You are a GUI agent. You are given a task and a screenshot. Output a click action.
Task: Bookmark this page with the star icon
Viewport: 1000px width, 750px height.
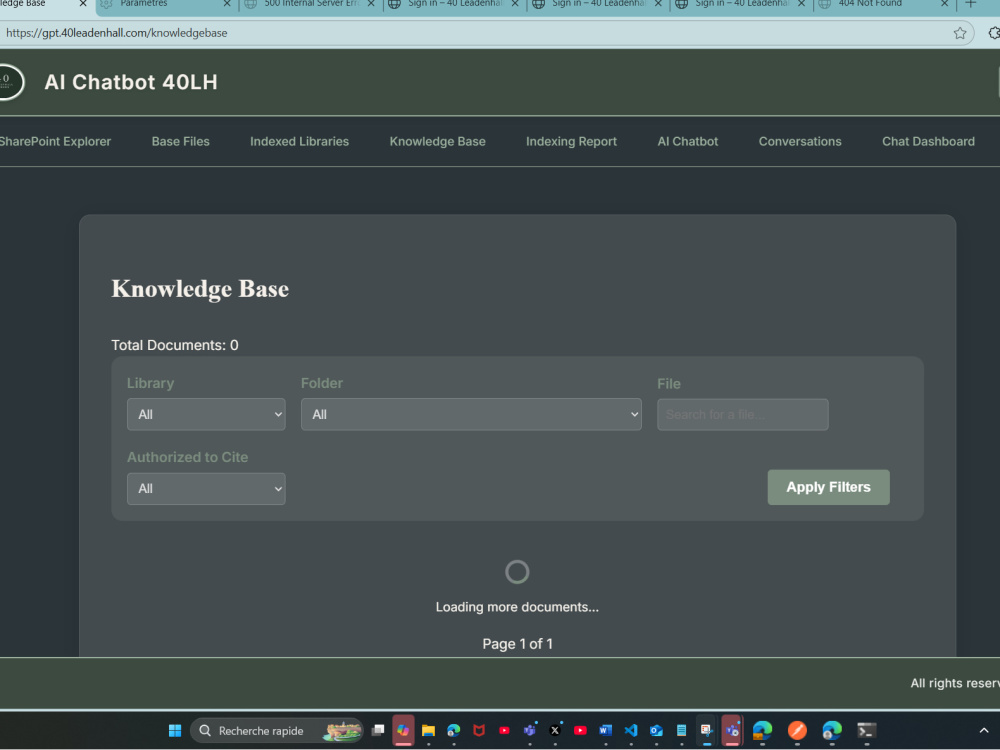(959, 33)
